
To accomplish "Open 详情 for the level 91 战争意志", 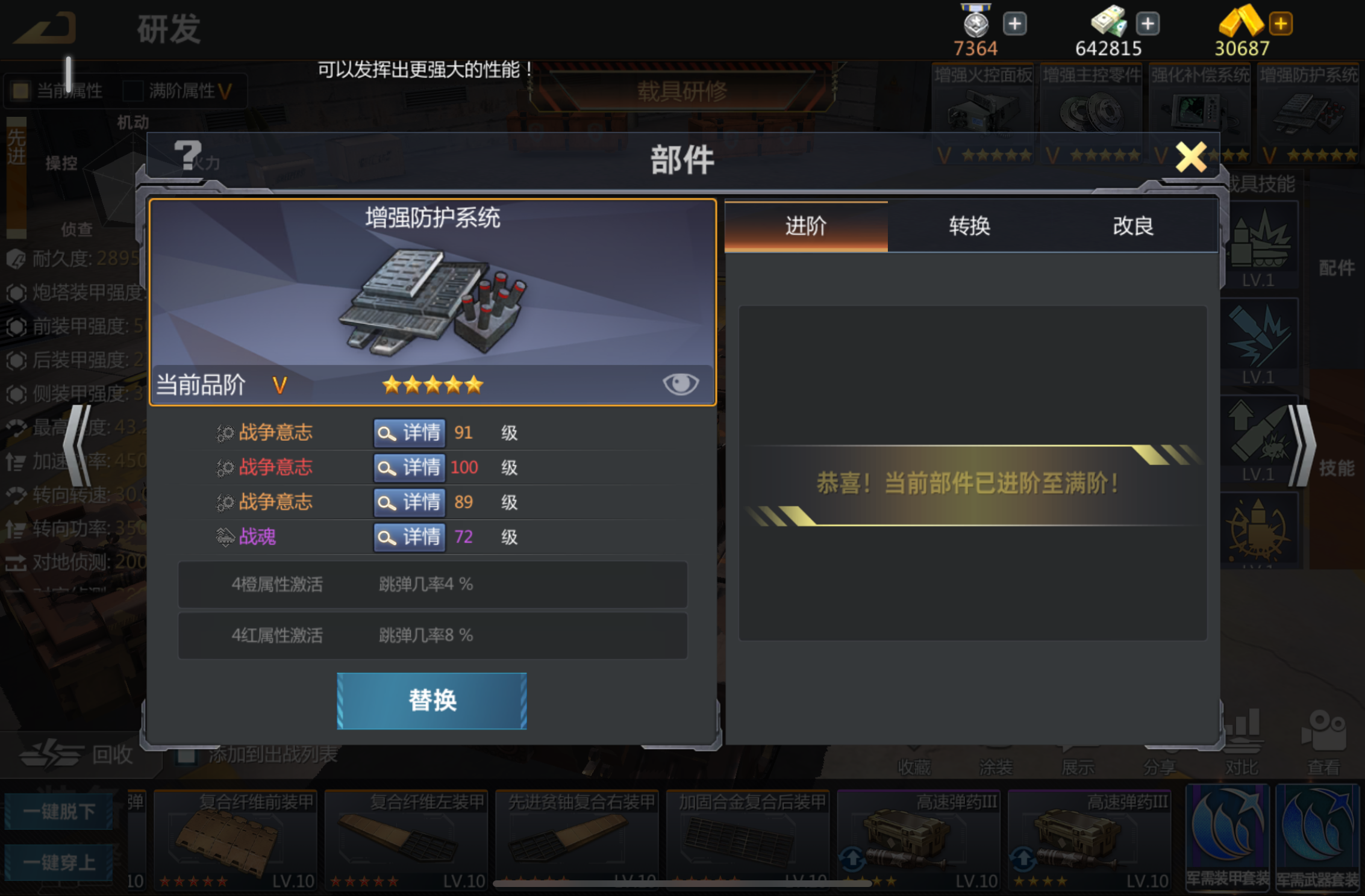I will click(410, 432).
